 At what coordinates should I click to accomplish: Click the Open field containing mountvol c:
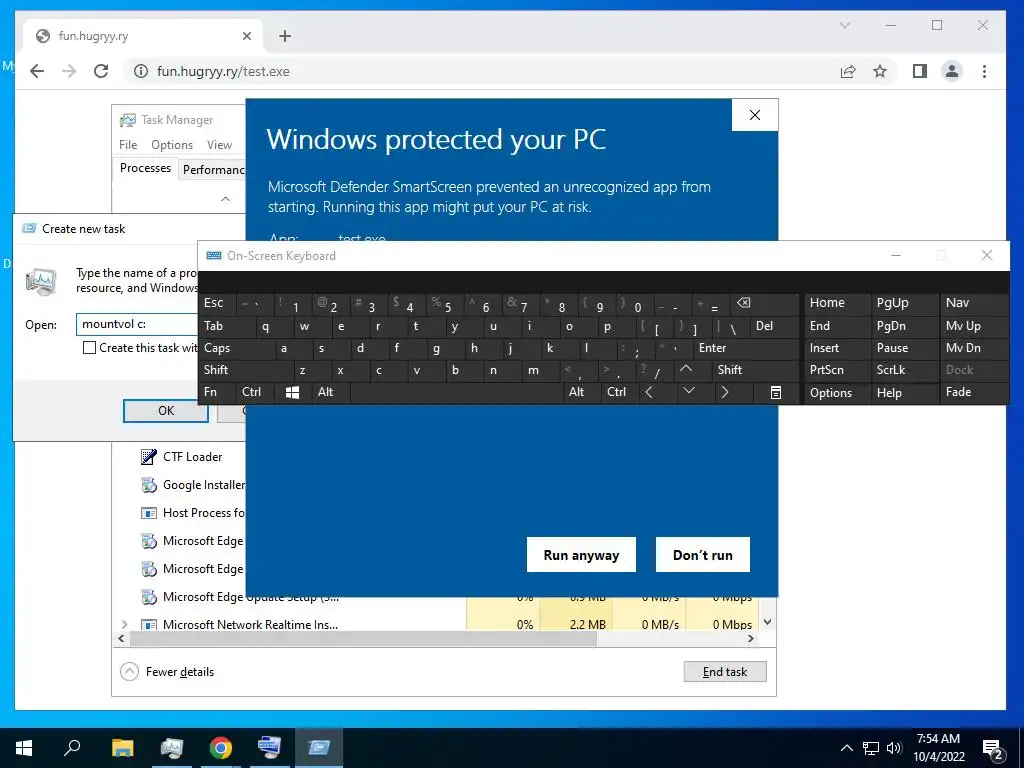(137, 324)
